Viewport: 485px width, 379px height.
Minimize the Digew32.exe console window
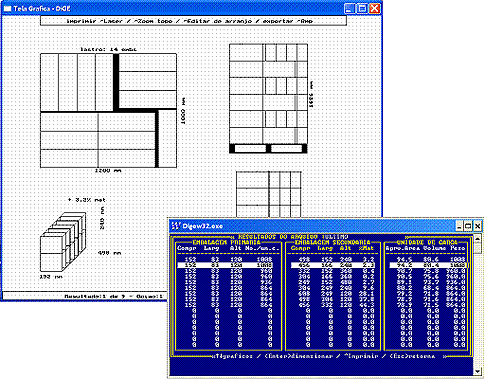click(460, 226)
